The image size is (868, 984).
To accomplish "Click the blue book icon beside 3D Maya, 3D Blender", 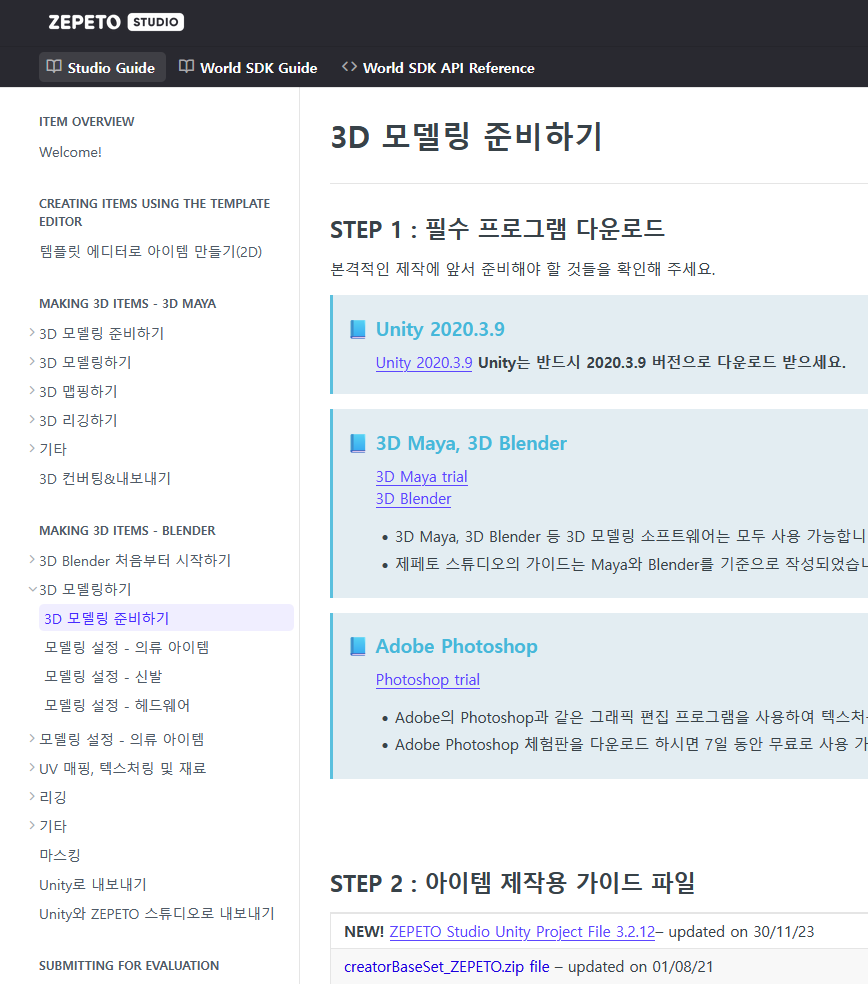I will point(357,444).
